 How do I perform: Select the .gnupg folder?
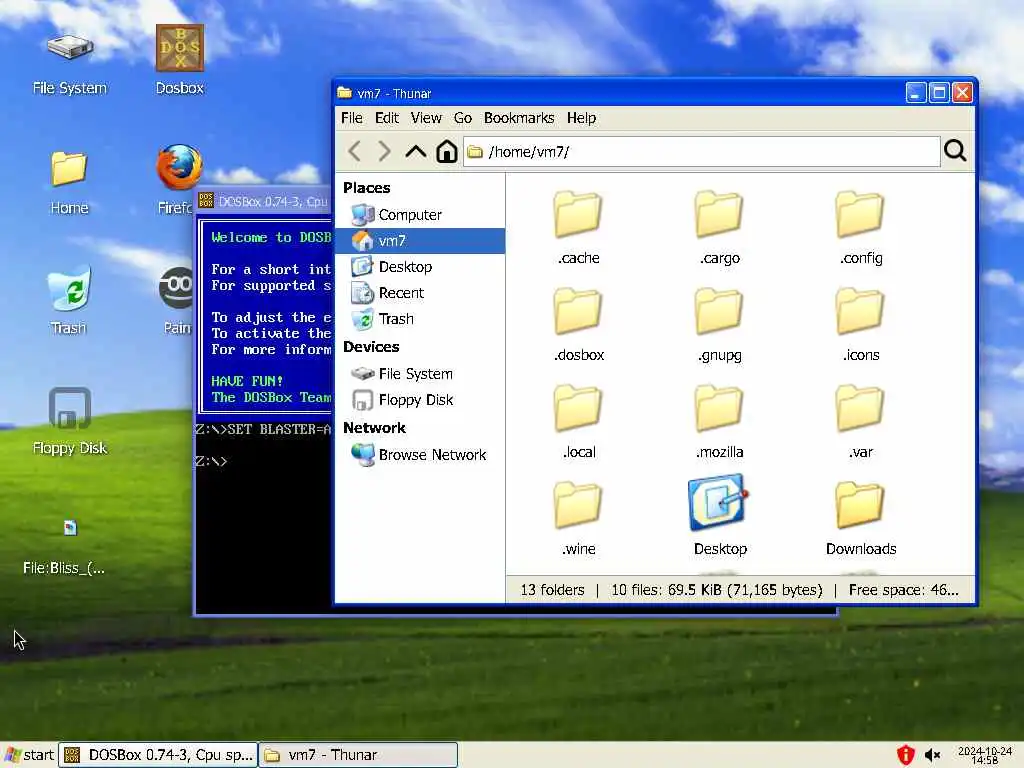click(x=720, y=325)
